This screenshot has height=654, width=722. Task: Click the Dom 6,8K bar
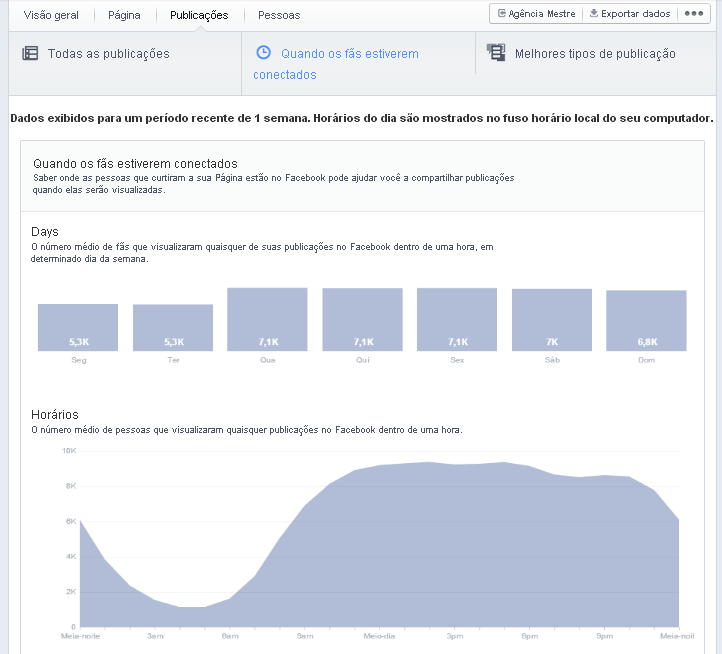tap(646, 321)
